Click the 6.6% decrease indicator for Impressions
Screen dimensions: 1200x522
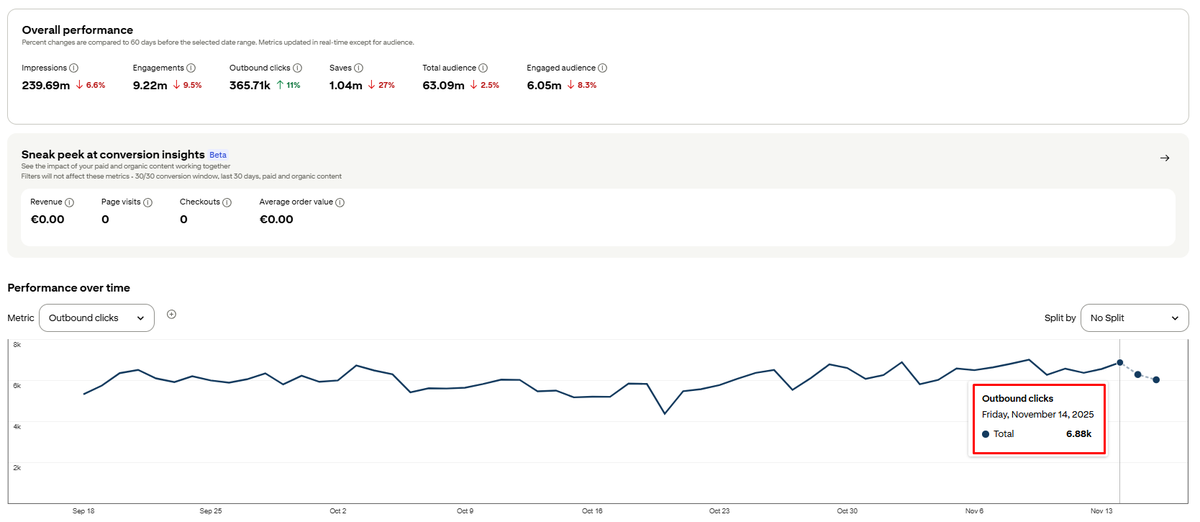(90, 85)
